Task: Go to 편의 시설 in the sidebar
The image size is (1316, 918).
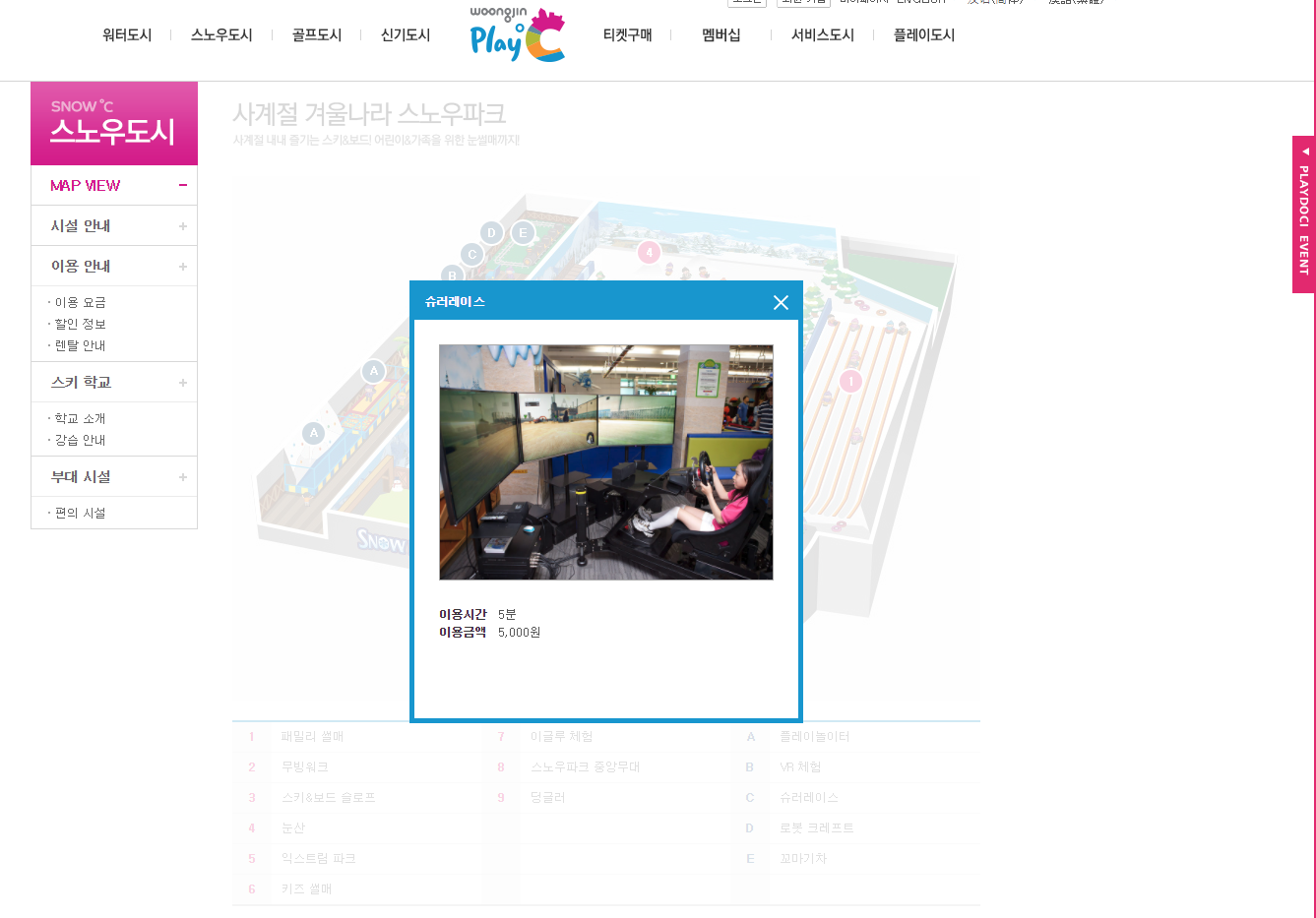Action: tap(81, 514)
